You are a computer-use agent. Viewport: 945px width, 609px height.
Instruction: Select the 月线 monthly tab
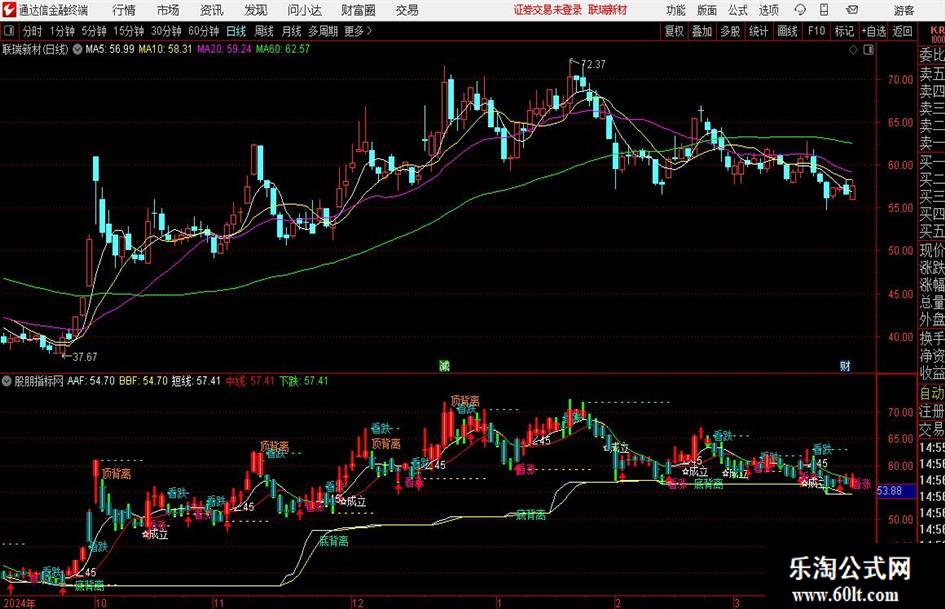click(x=291, y=31)
